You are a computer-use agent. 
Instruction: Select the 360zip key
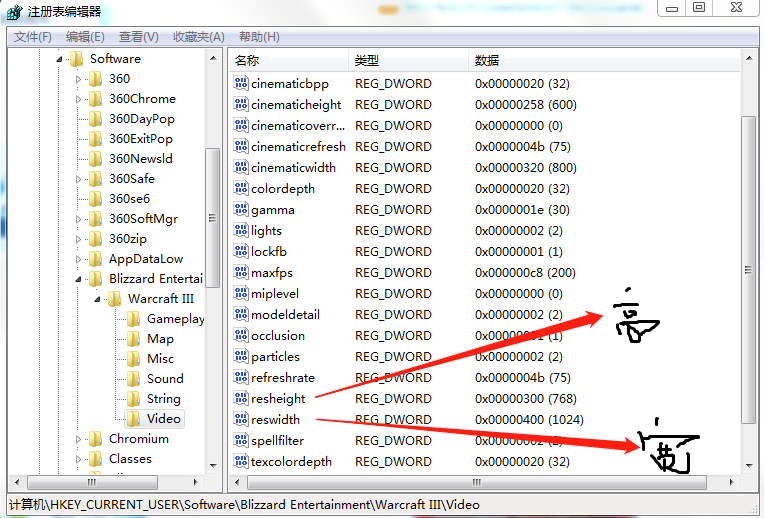[128, 239]
